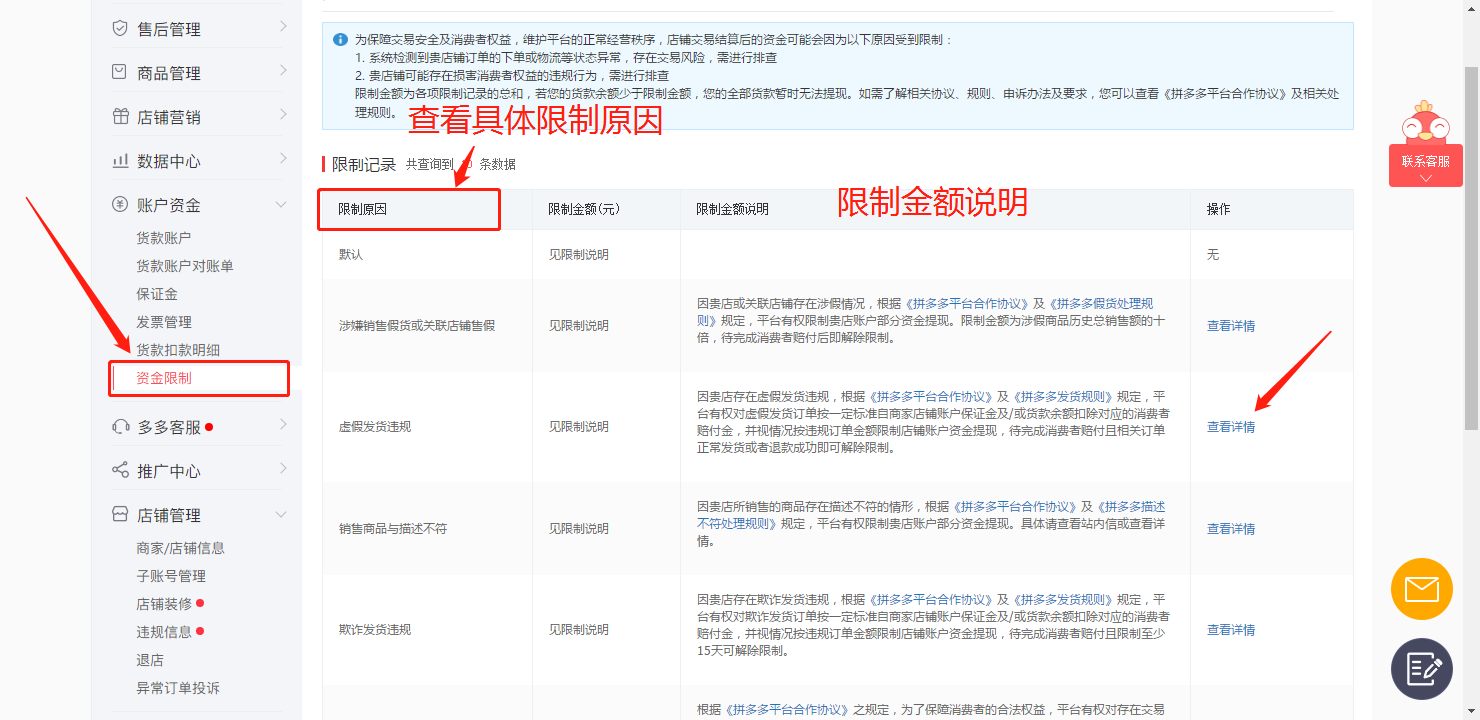
Task: Expand the 数据中心 chevron
Action: tap(283, 158)
